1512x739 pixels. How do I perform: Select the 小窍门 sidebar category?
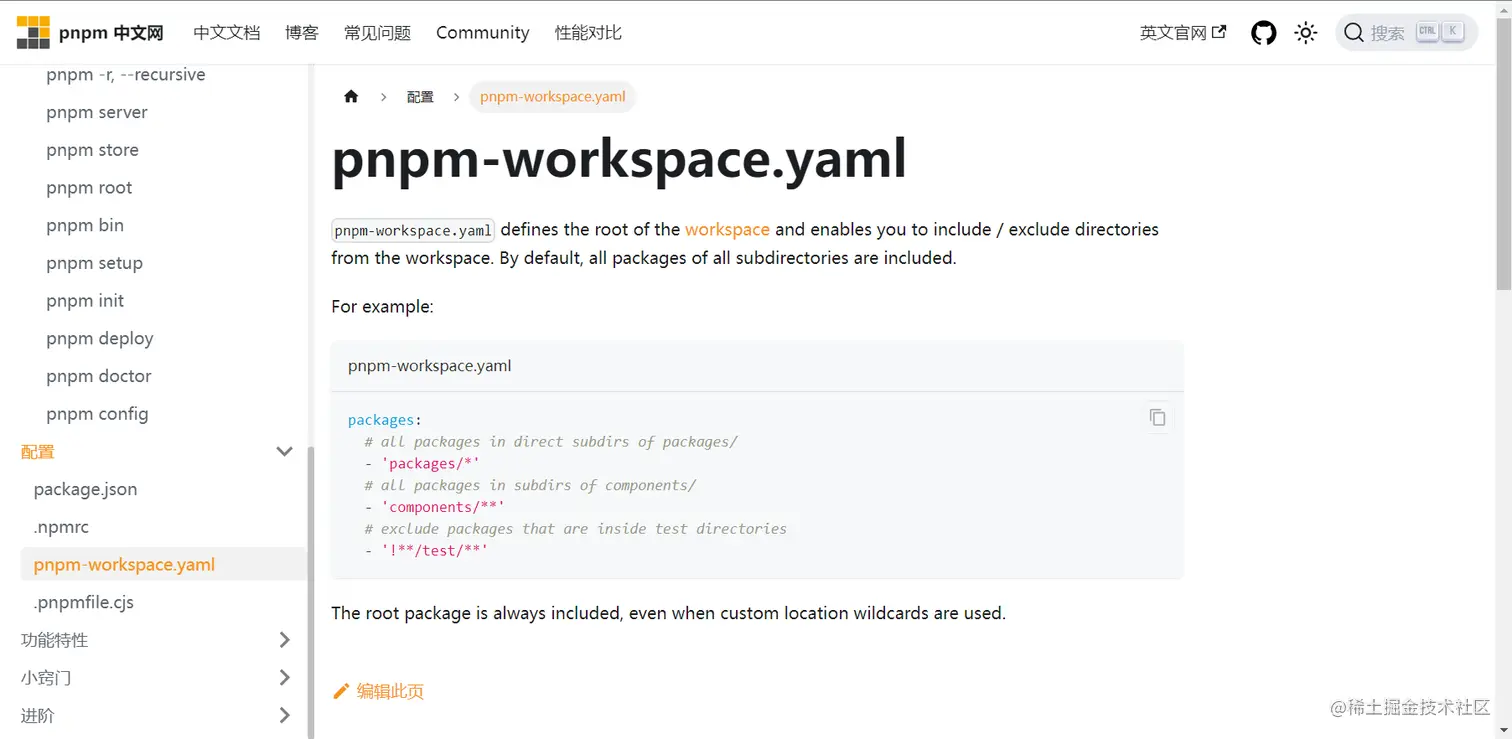46,678
